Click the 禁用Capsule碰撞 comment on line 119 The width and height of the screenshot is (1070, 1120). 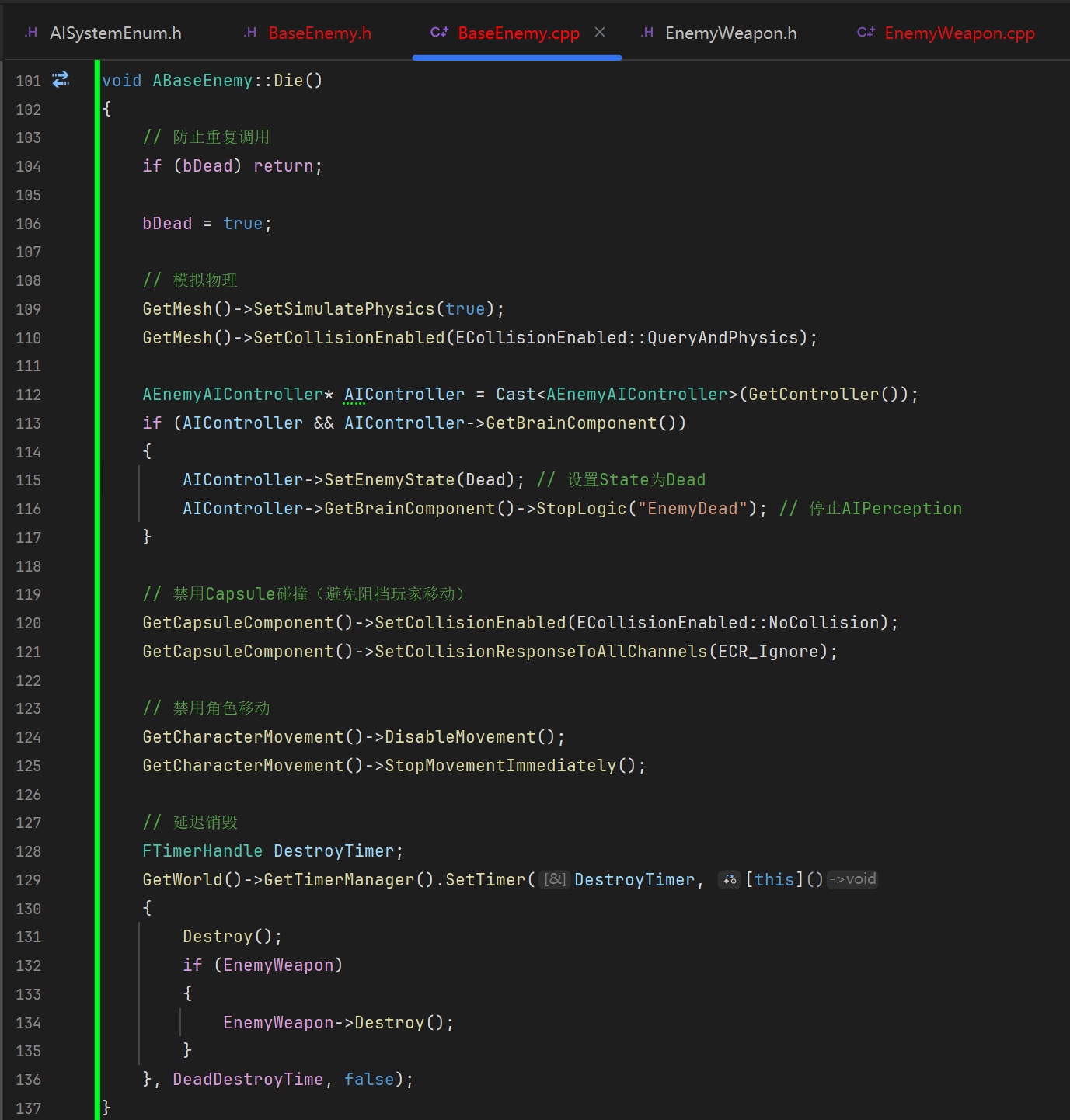305,594
